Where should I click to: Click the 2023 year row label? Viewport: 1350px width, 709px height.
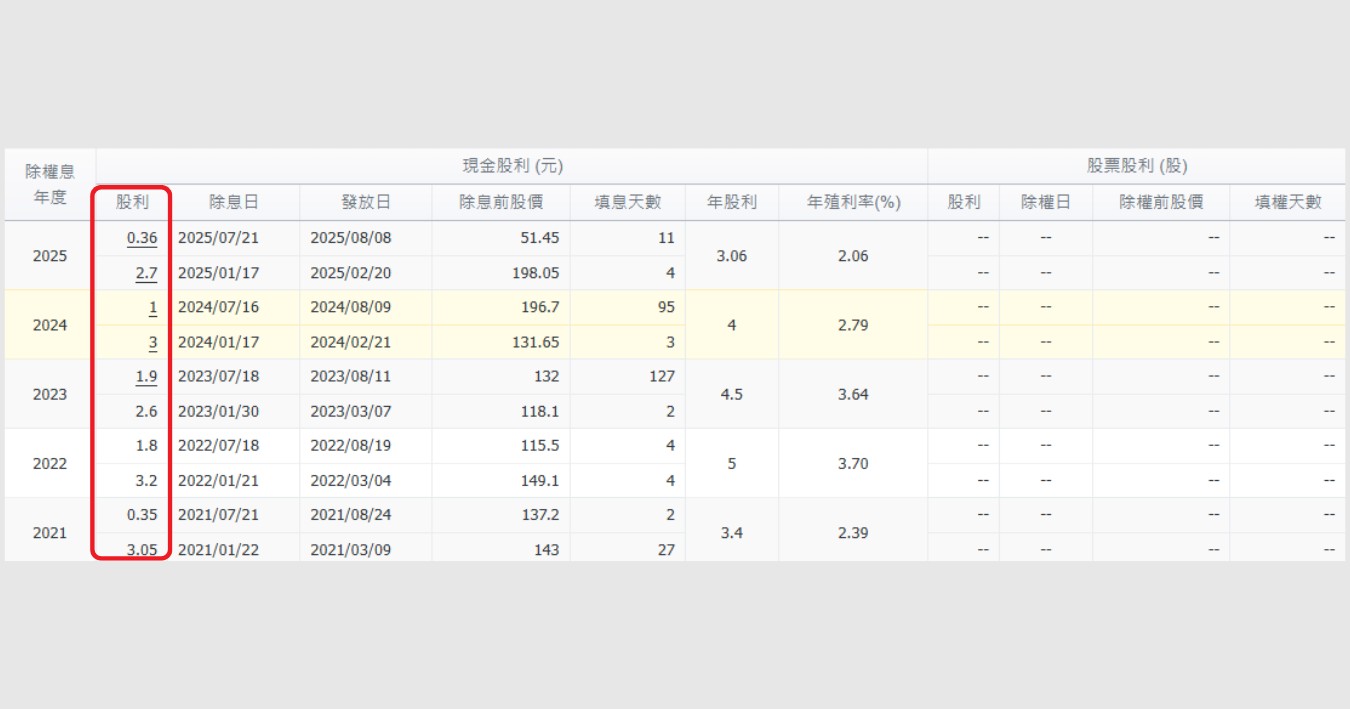pos(50,394)
